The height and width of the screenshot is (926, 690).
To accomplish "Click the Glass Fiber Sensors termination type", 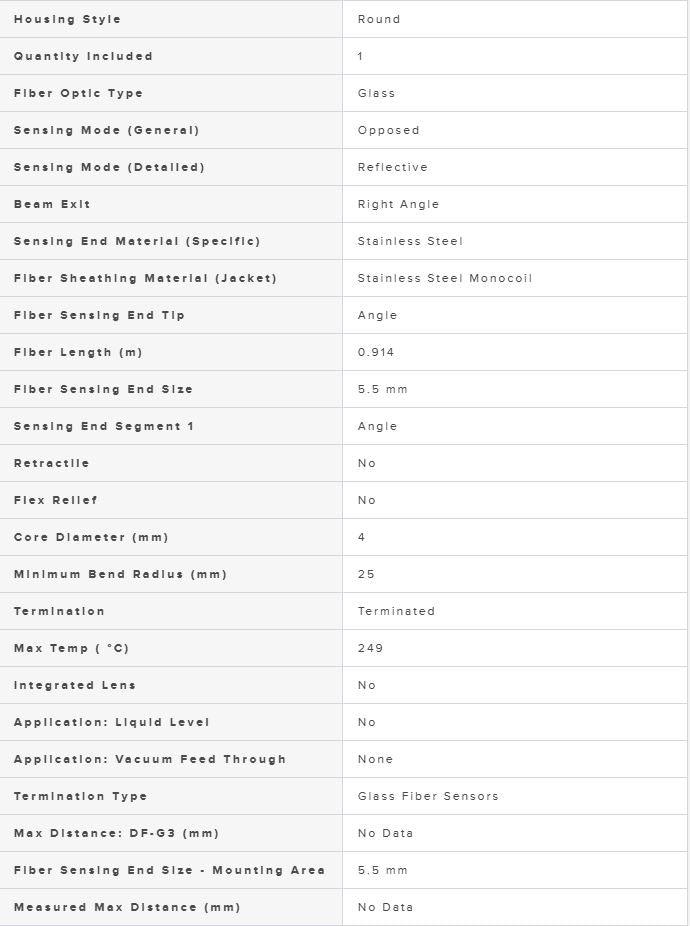I will (x=428, y=796).
